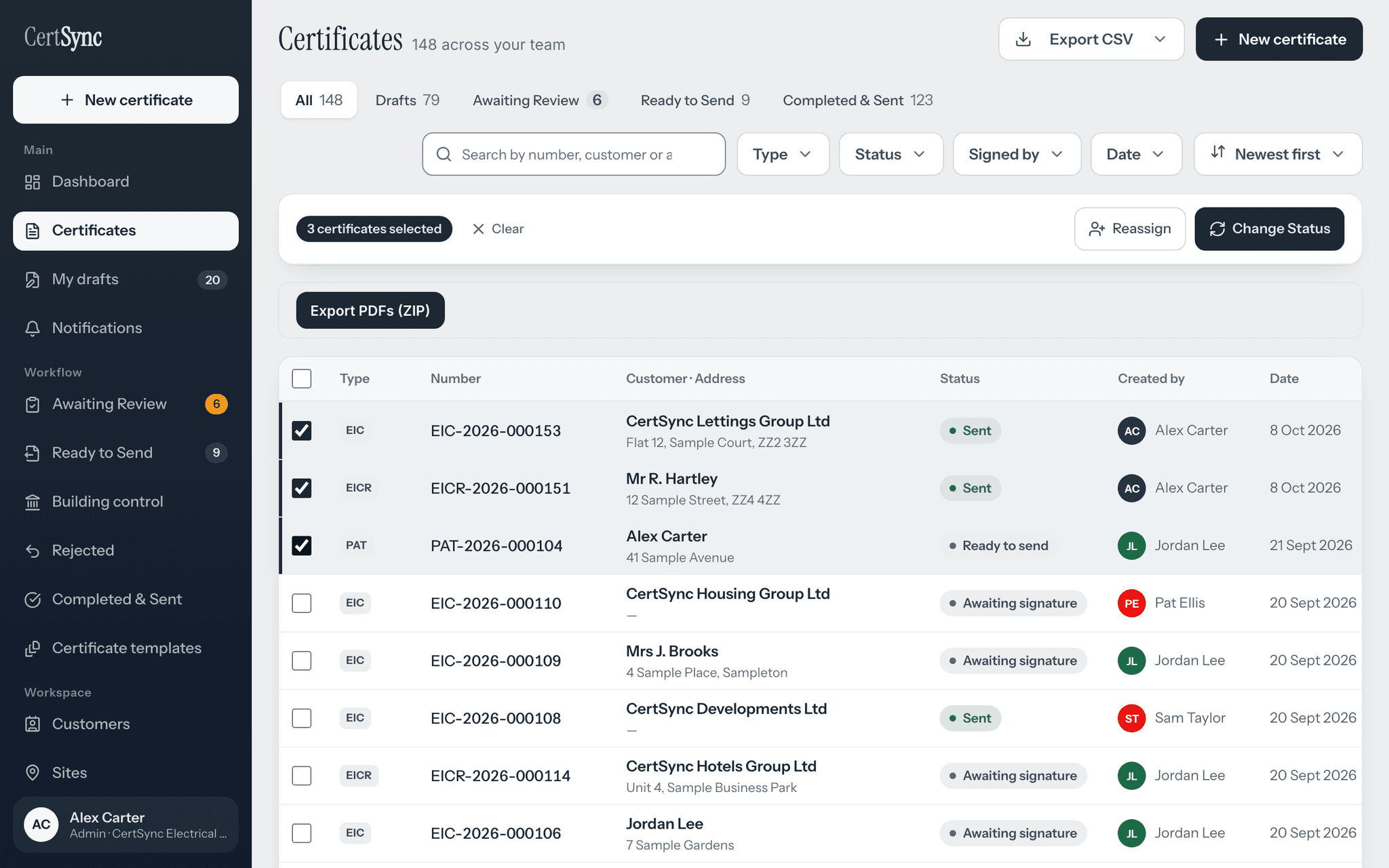Click the Certificate templates icon
This screenshot has height=868, width=1389.
pyautogui.click(x=33, y=648)
